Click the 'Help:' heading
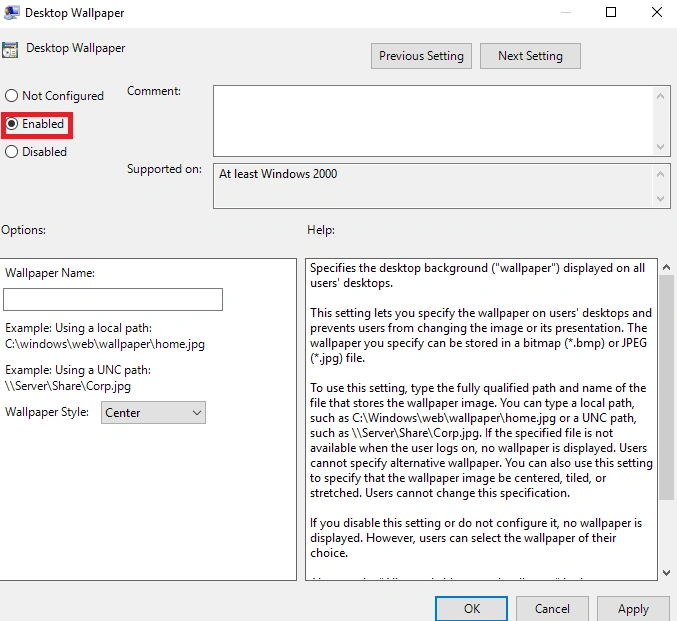The width and height of the screenshot is (677, 621). [x=321, y=230]
